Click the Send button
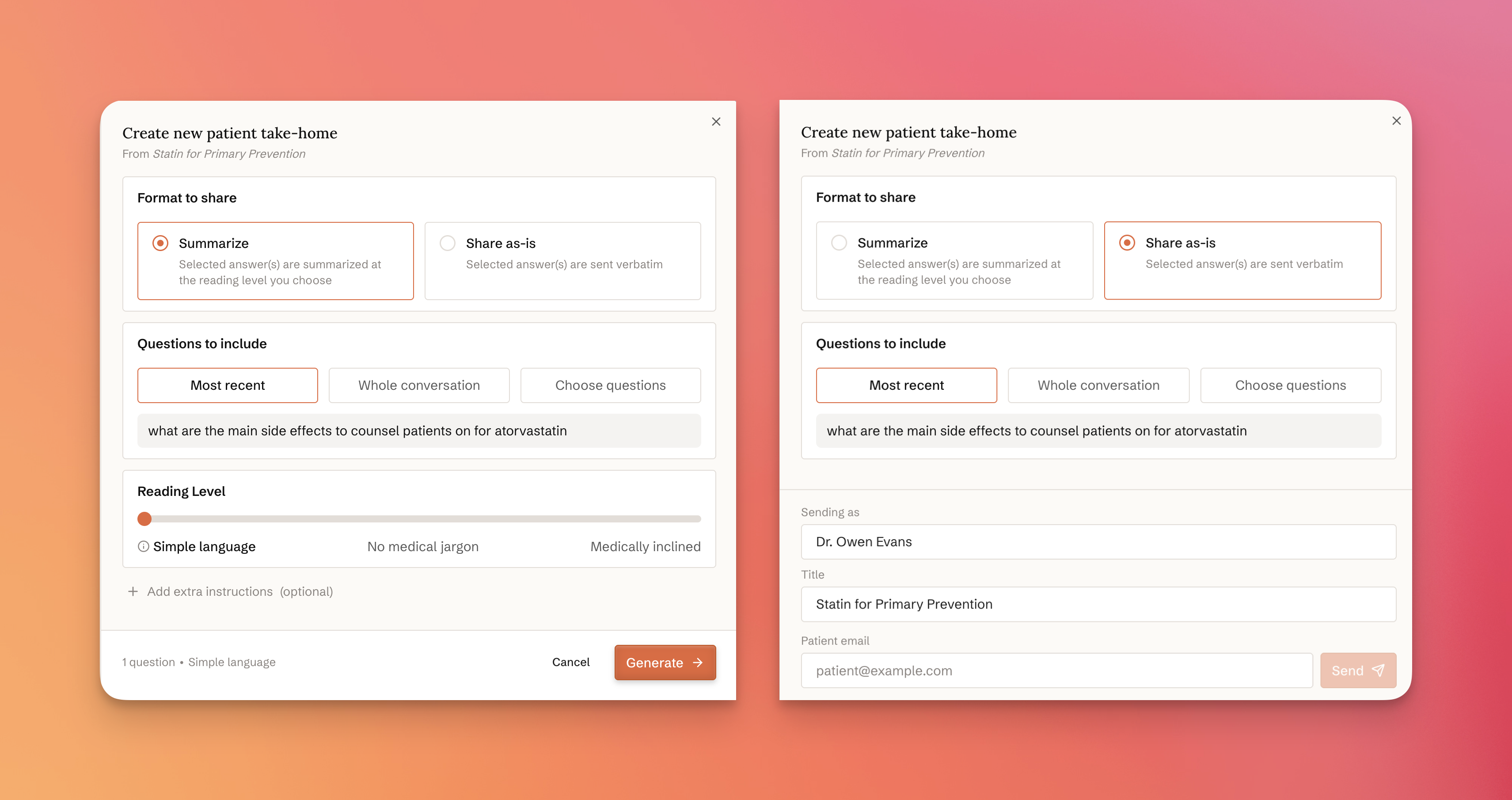Viewport: 1512px width, 800px height. 1358,670
